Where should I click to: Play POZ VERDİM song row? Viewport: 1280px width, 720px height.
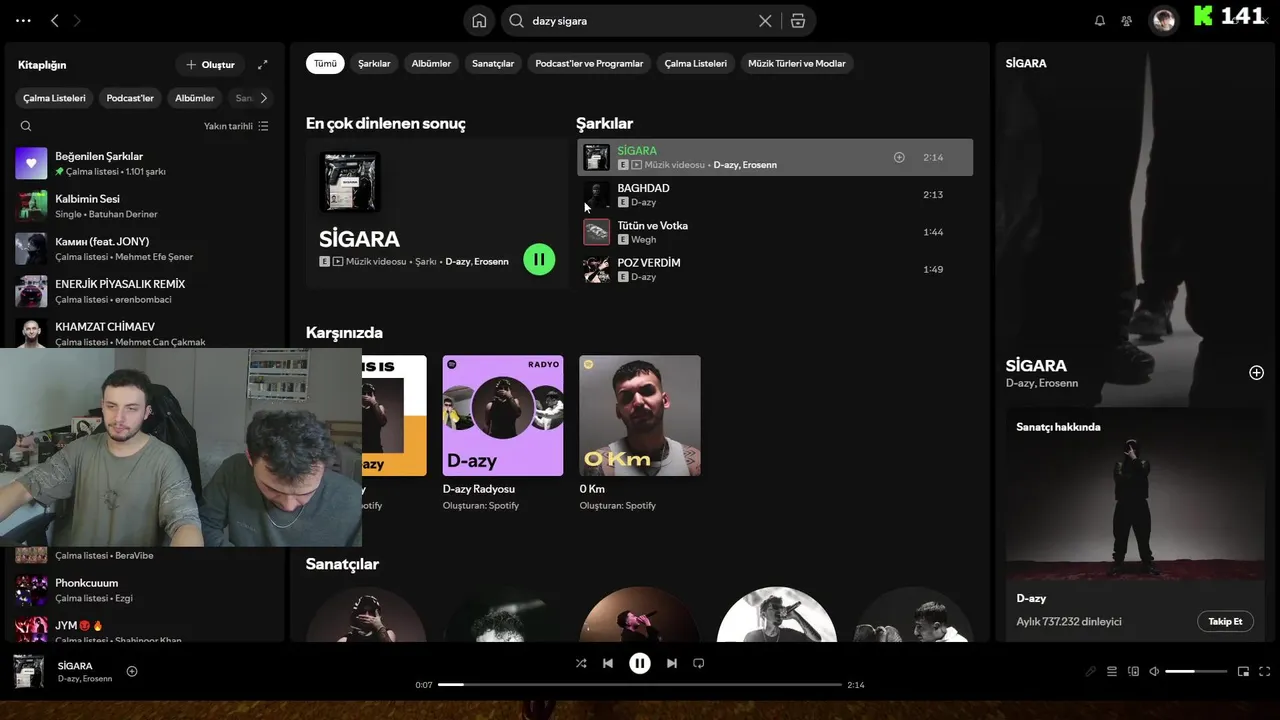click(775, 269)
